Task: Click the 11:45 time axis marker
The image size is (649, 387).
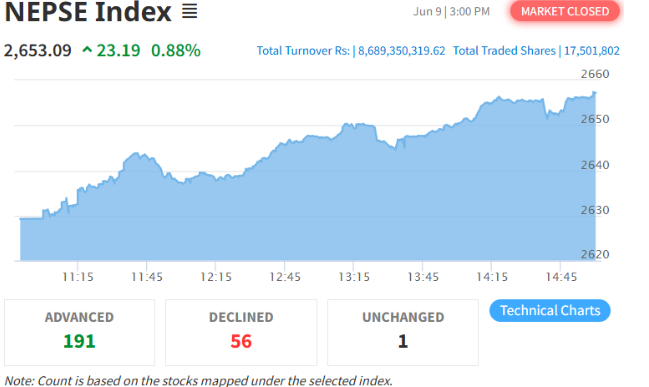Action: (x=147, y=277)
